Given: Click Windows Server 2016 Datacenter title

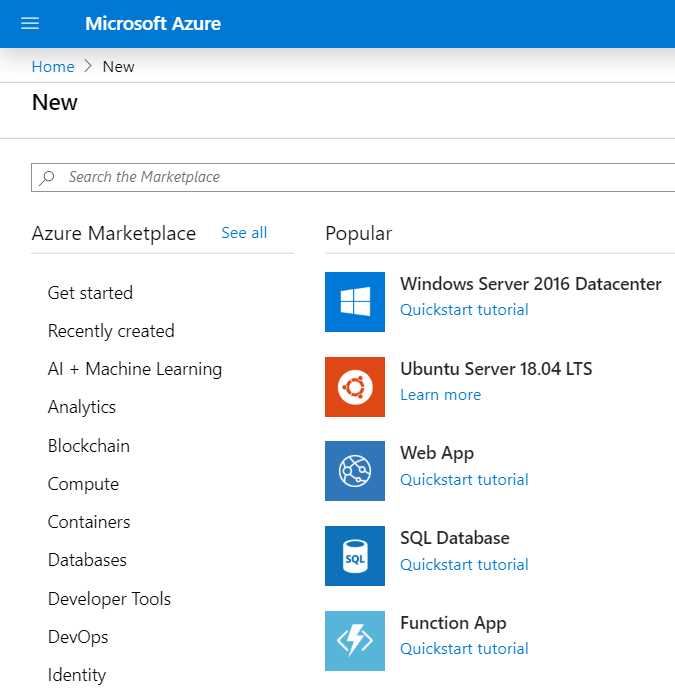Looking at the screenshot, I should [x=530, y=284].
